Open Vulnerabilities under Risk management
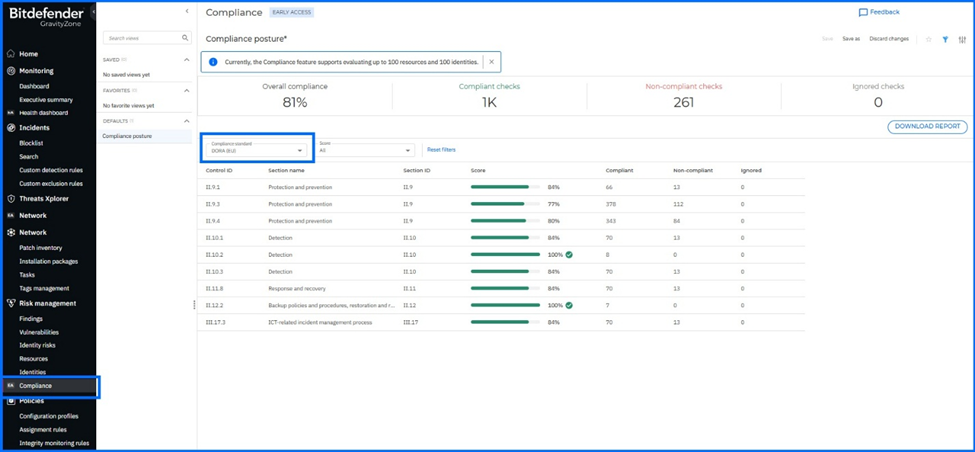The image size is (975, 452). click(x=39, y=332)
